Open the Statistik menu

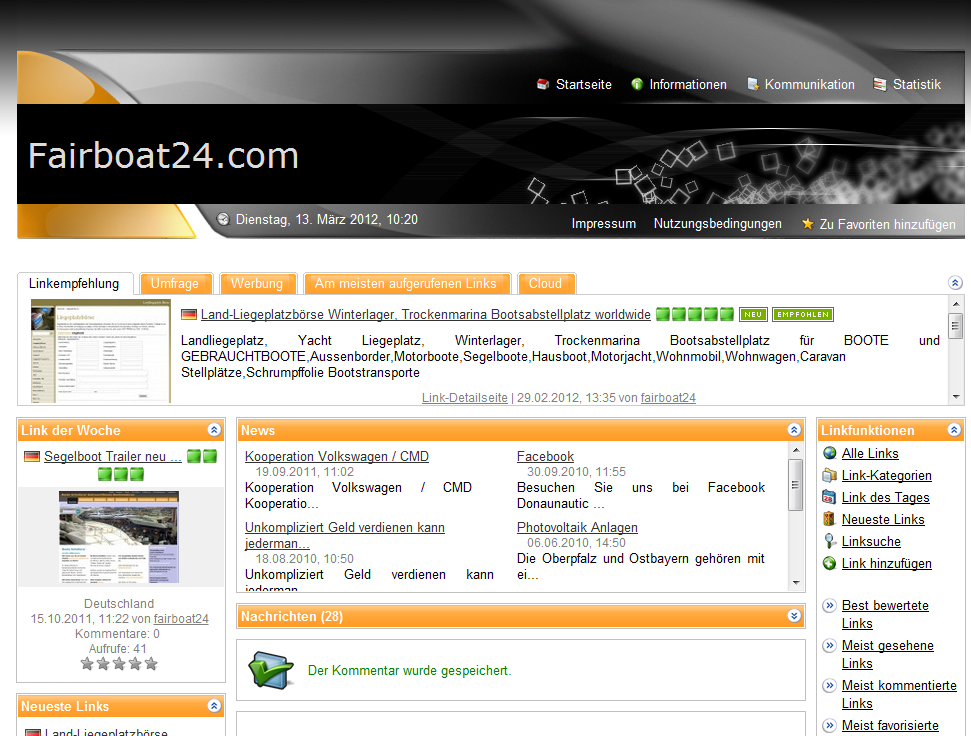[x=917, y=84]
